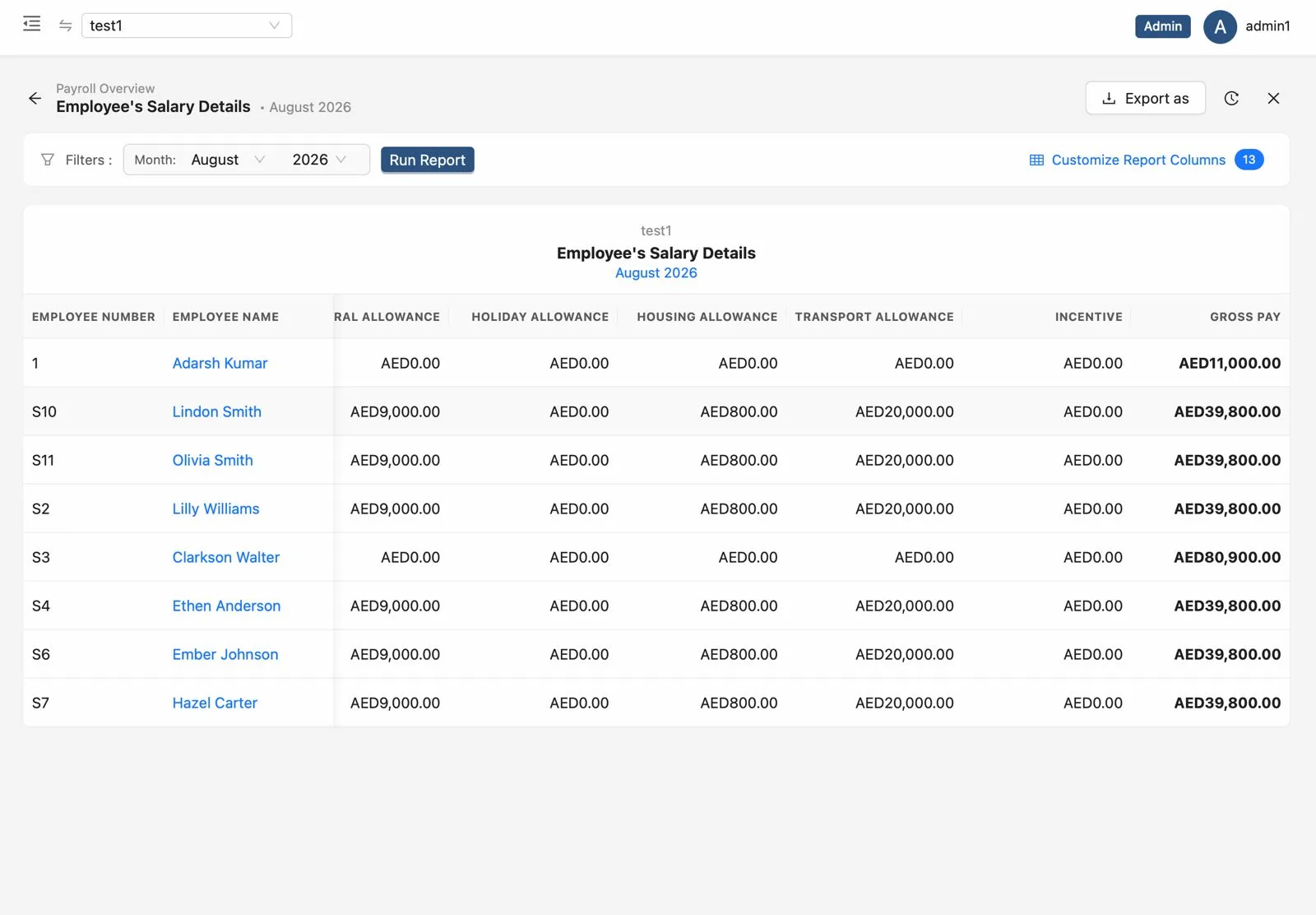Image resolution: width=1316 pixels, height=915 pixels.
Task: Open employee Olivia Smith
Action: [212, 460]
